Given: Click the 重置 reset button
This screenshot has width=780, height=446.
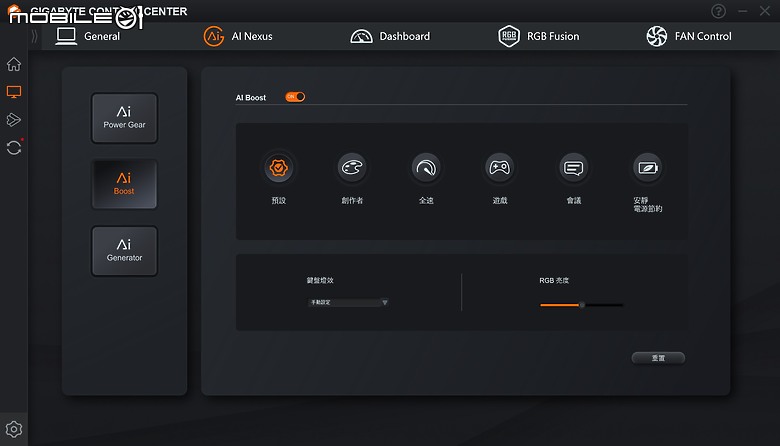Looking at the screenshot, I should [x=658, y=358].
